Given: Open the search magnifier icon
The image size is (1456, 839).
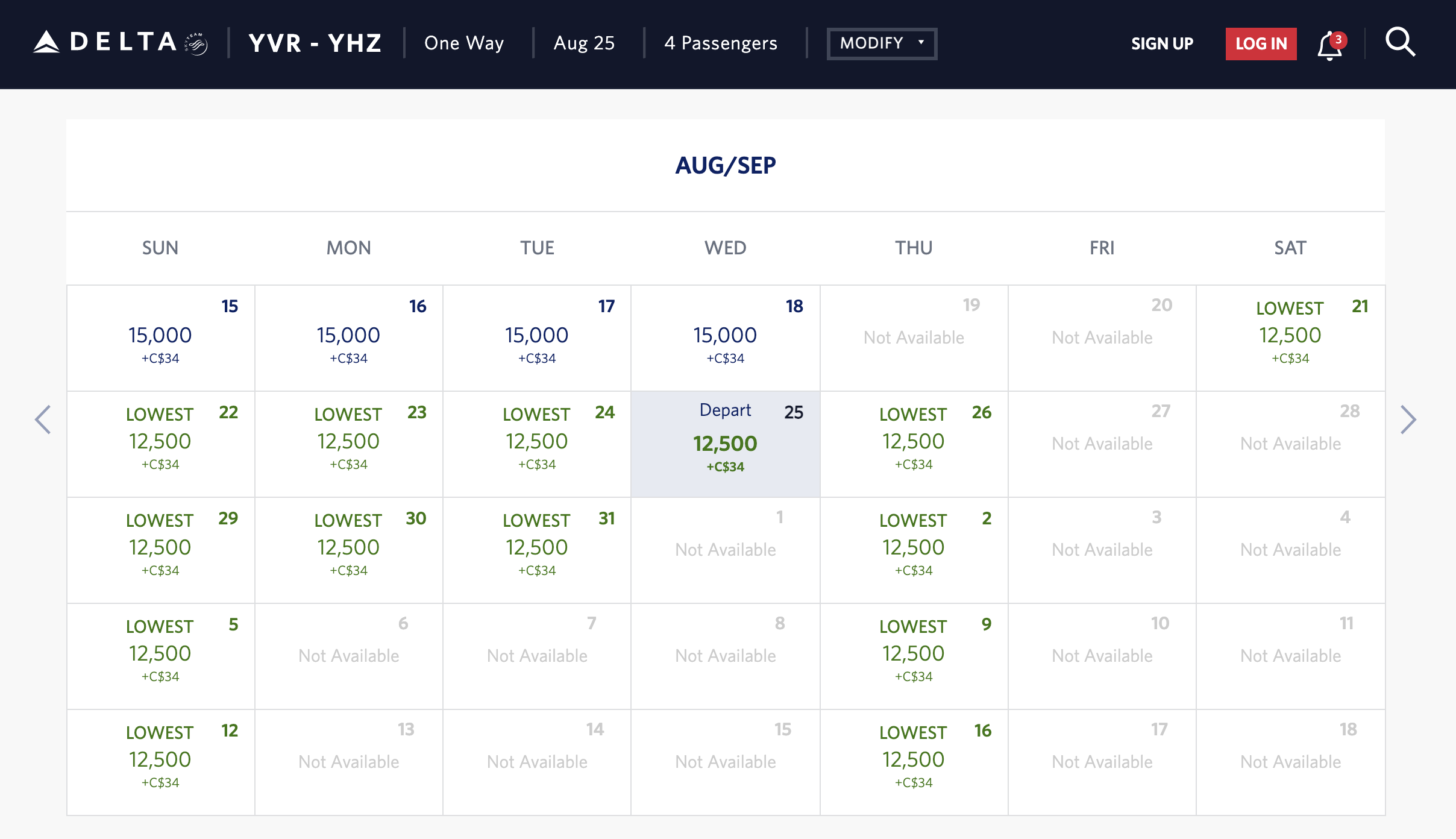Looking at the screenshot, I should point(1399,43).
